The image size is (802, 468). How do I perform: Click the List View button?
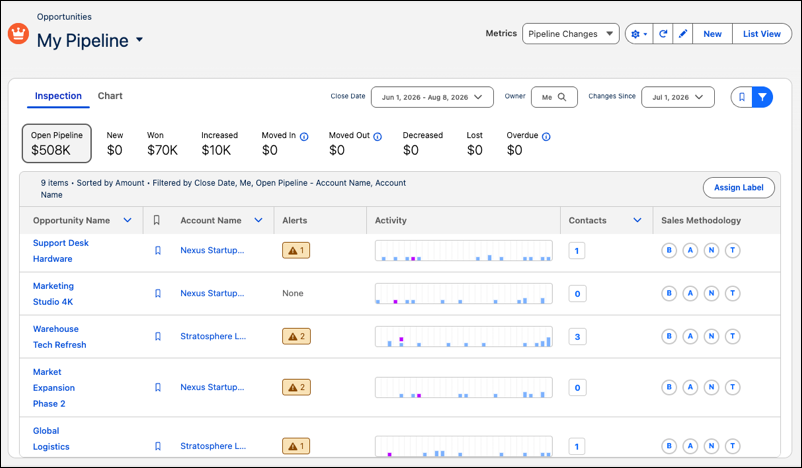[x=762, y=34]
